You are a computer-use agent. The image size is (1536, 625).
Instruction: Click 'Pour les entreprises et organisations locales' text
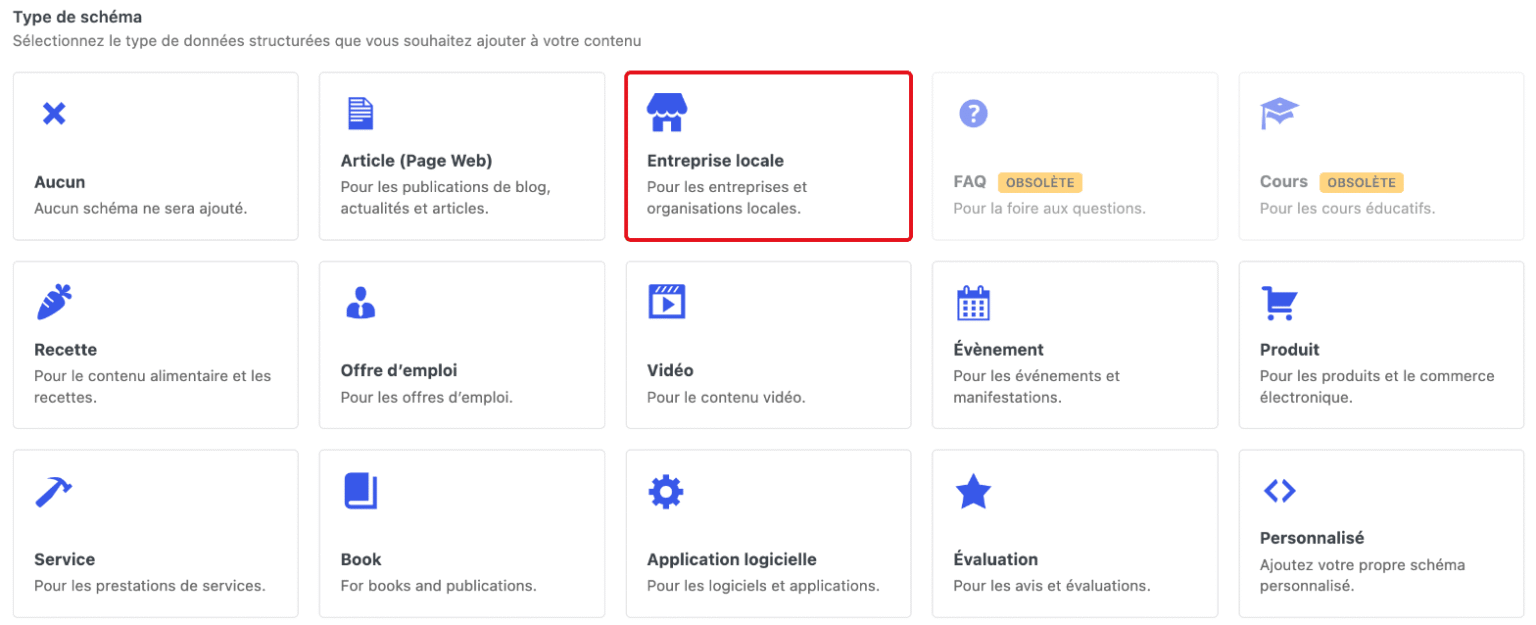click(x=727, y=198)
